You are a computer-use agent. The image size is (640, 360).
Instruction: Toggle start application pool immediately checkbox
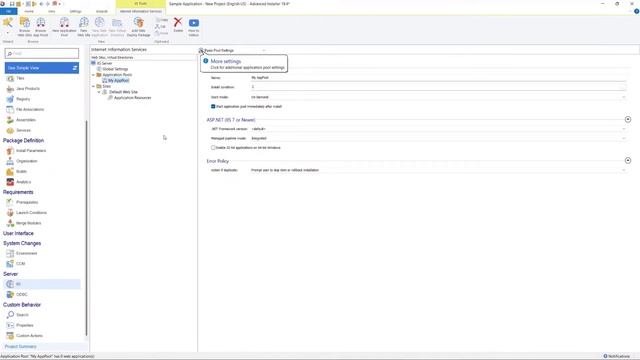pos(213,107)
